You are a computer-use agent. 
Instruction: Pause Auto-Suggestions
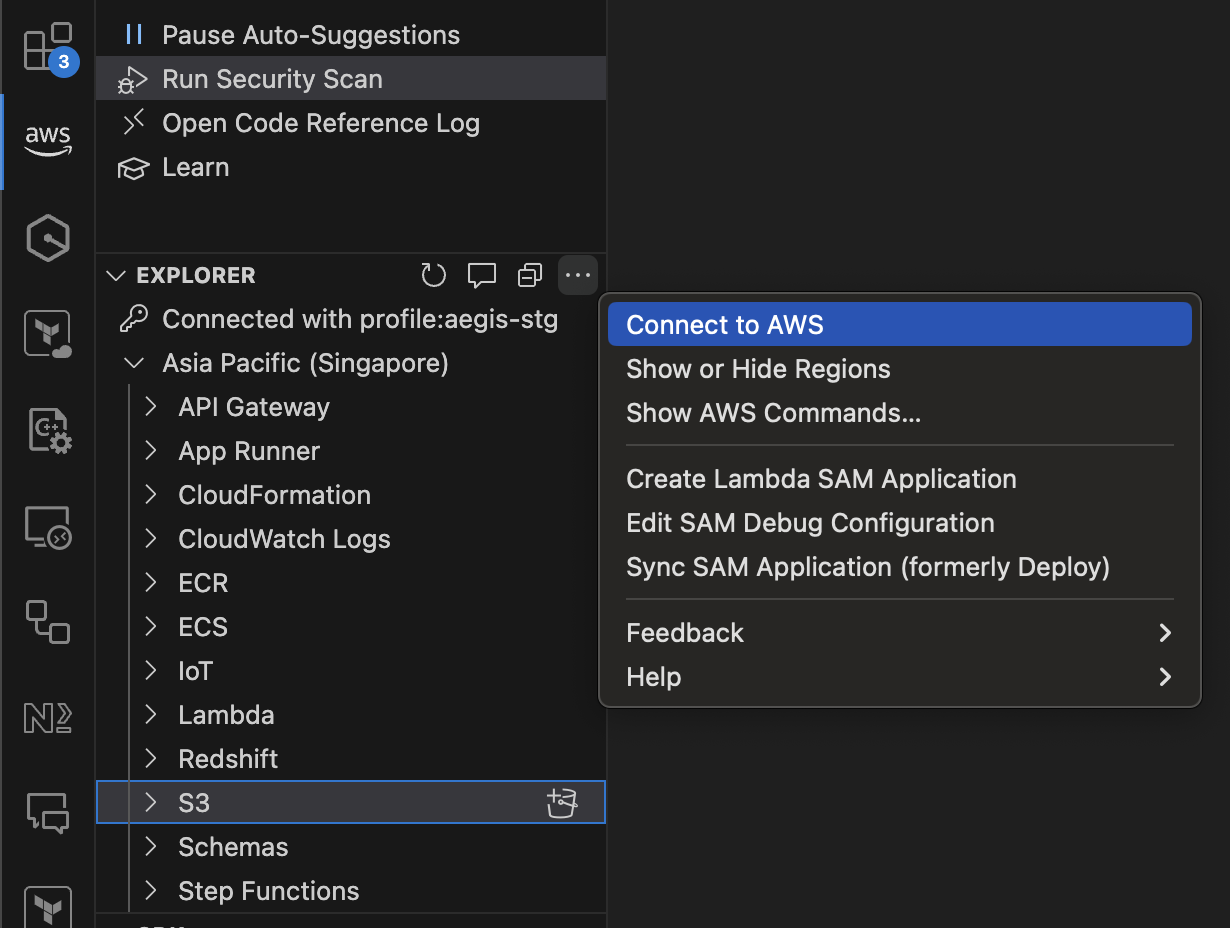tap(310, 35)
